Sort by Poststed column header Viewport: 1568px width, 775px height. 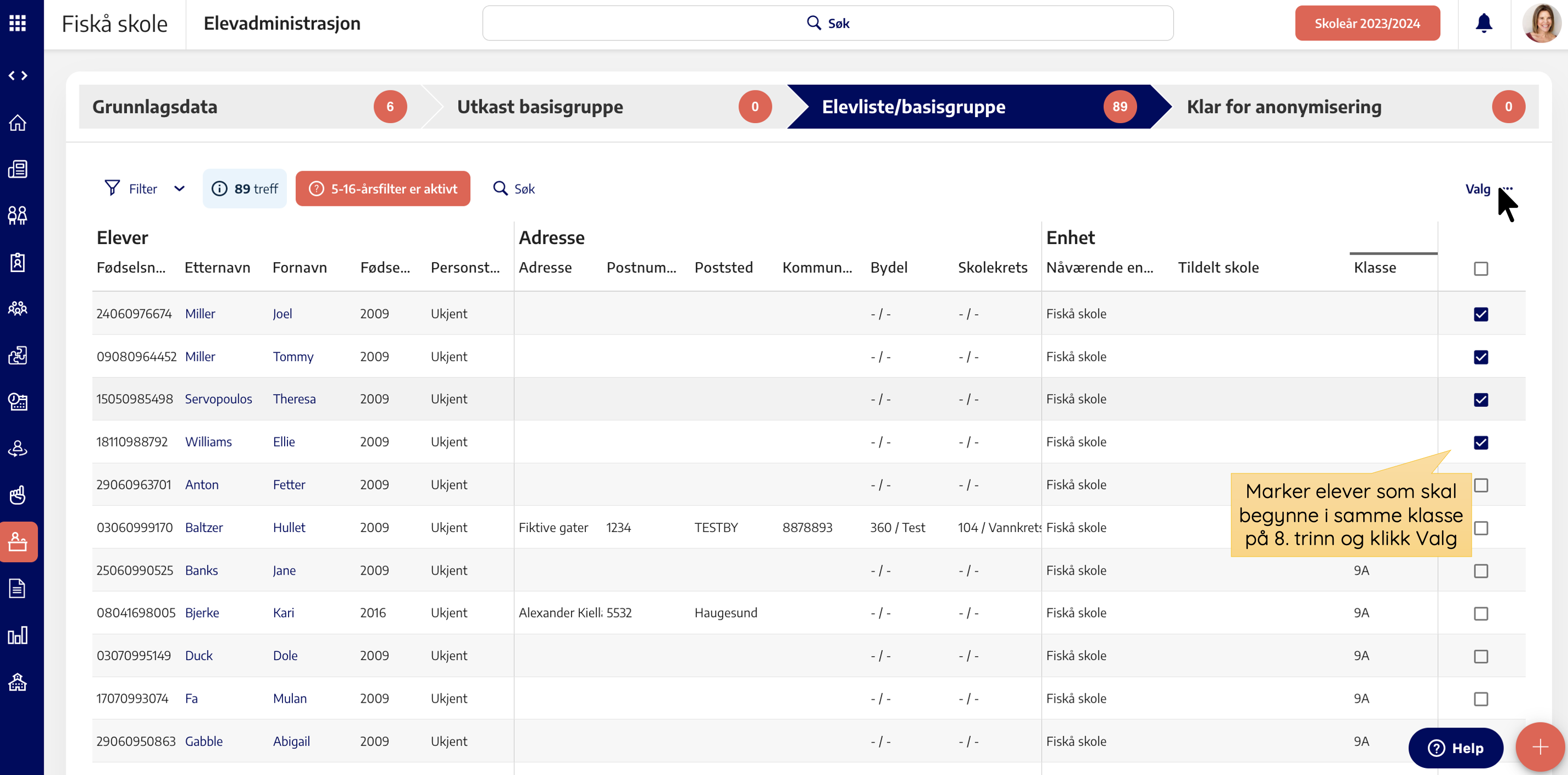point(723,268)
